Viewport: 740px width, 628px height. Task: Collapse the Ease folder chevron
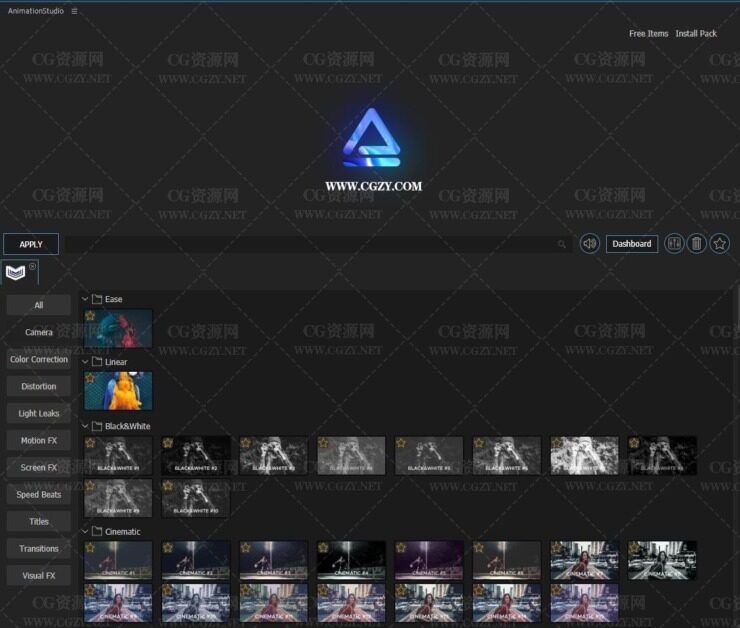(x=85, y=299)
